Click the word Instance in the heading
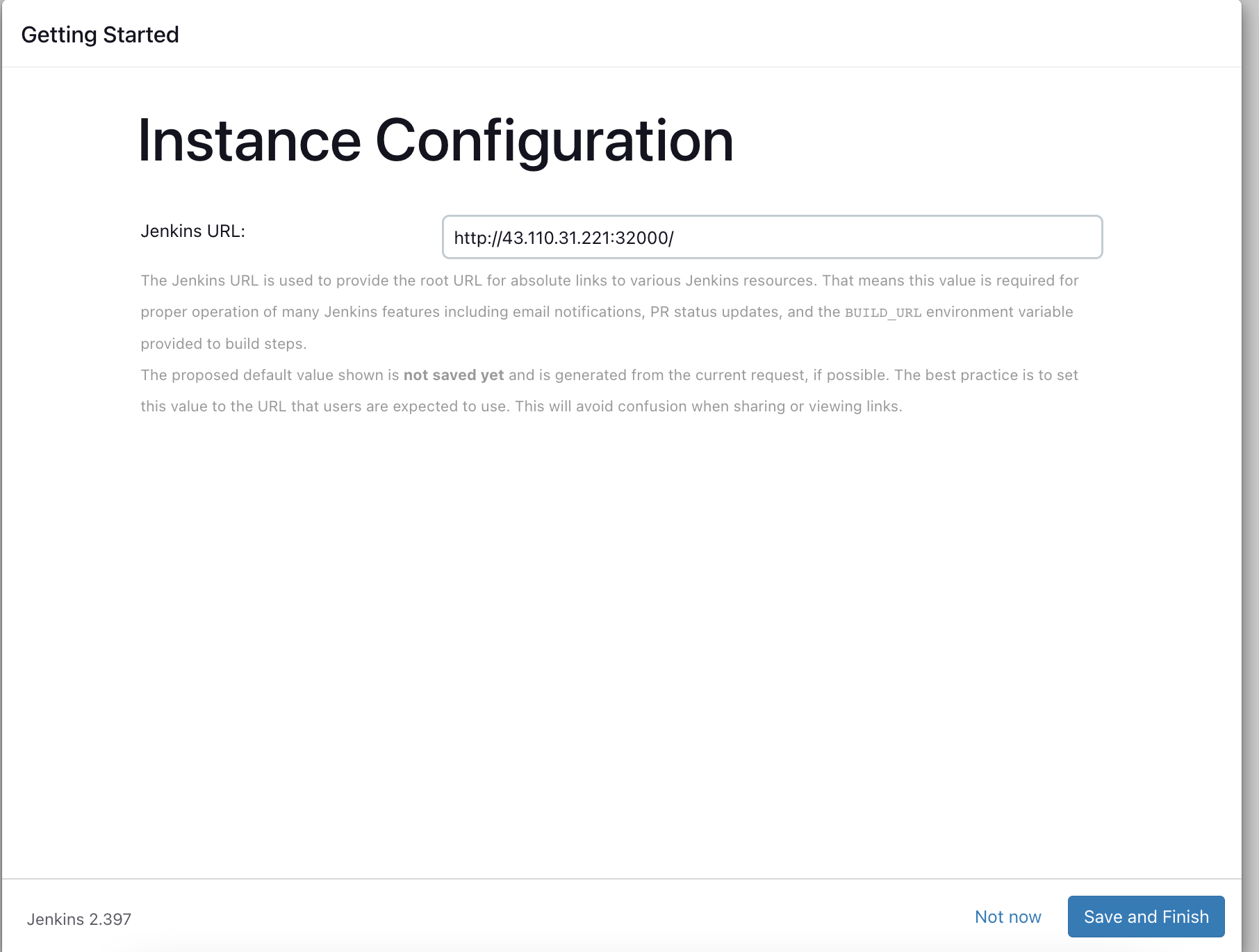 point(249,141)
